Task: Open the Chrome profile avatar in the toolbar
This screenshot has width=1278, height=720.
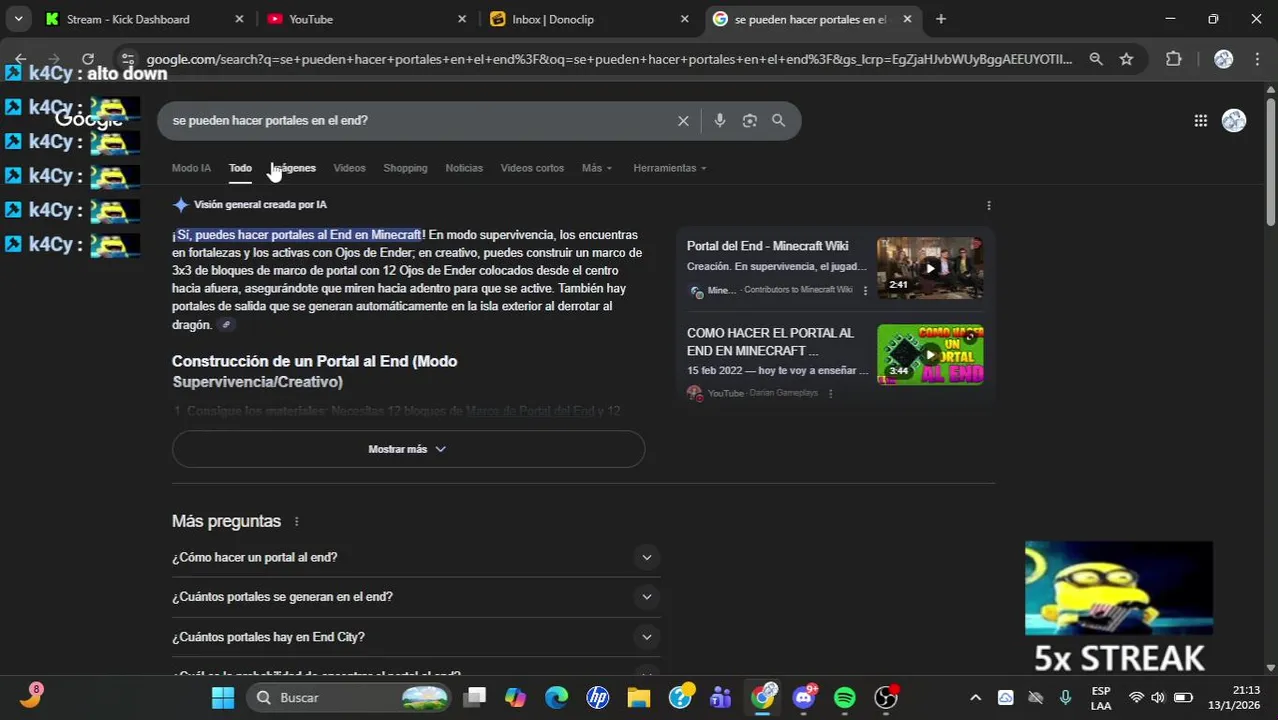Action: click(1223, 59)
